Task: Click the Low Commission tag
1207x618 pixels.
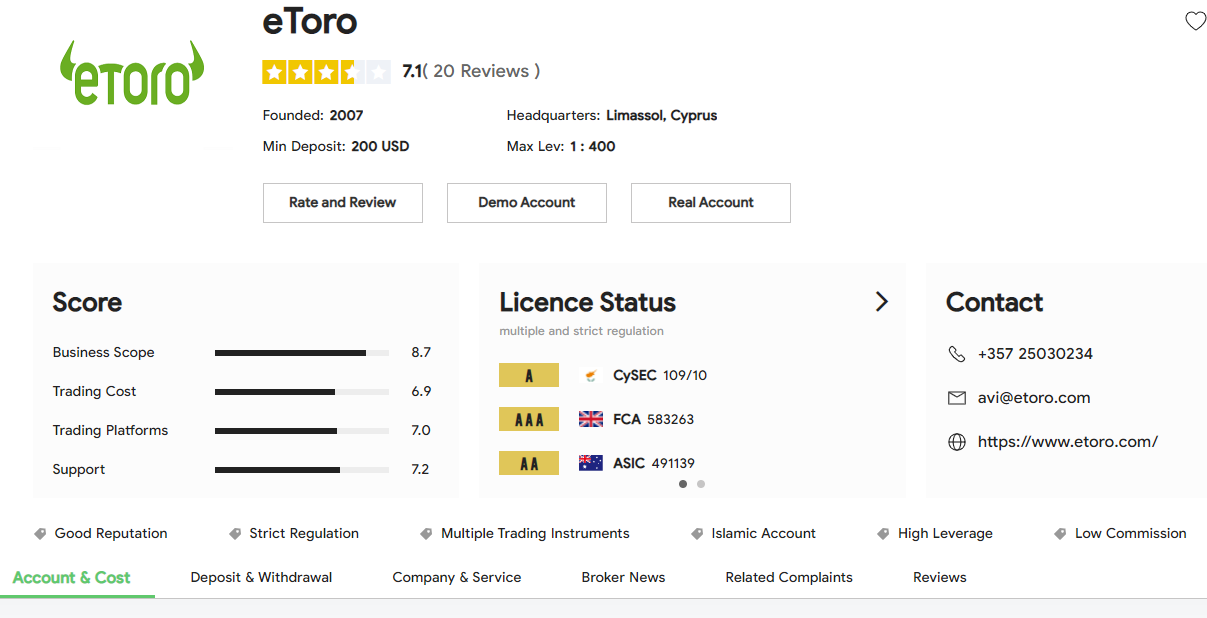Action: point(1131,534)
